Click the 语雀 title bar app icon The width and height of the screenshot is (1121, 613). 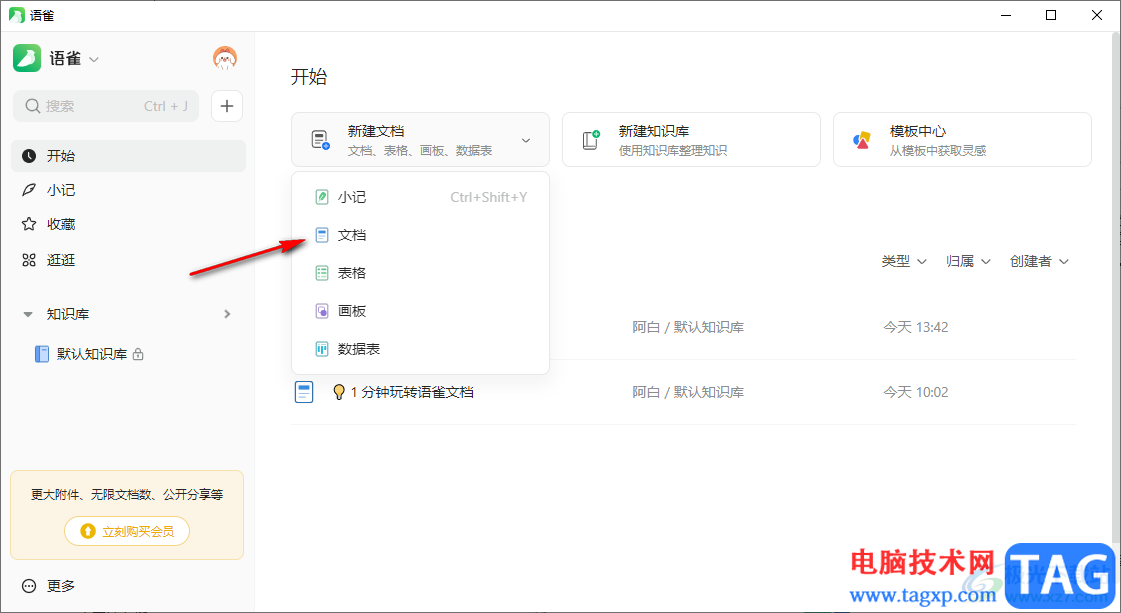(16, 15)
